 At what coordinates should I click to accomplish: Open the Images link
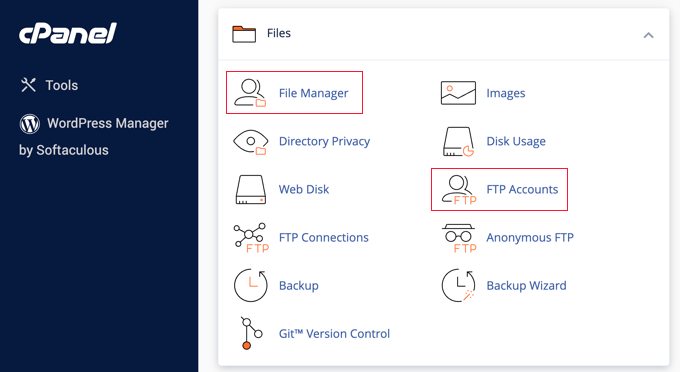[506, 93]
